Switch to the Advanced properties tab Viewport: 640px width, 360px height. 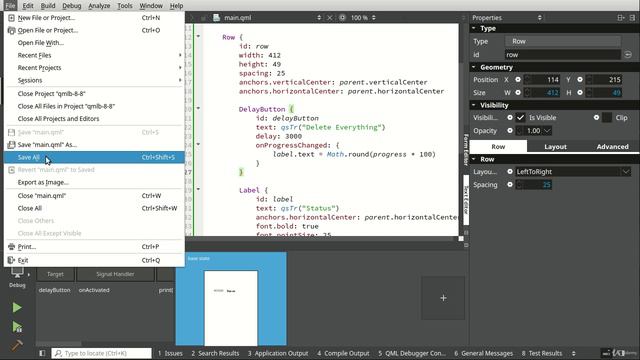point(612,147)
